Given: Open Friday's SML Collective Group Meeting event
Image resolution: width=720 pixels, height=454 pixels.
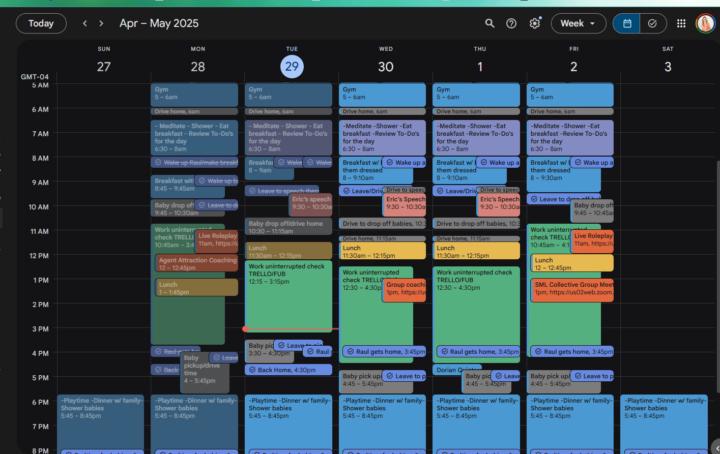Looking at the screenshot, I should 572,290.
